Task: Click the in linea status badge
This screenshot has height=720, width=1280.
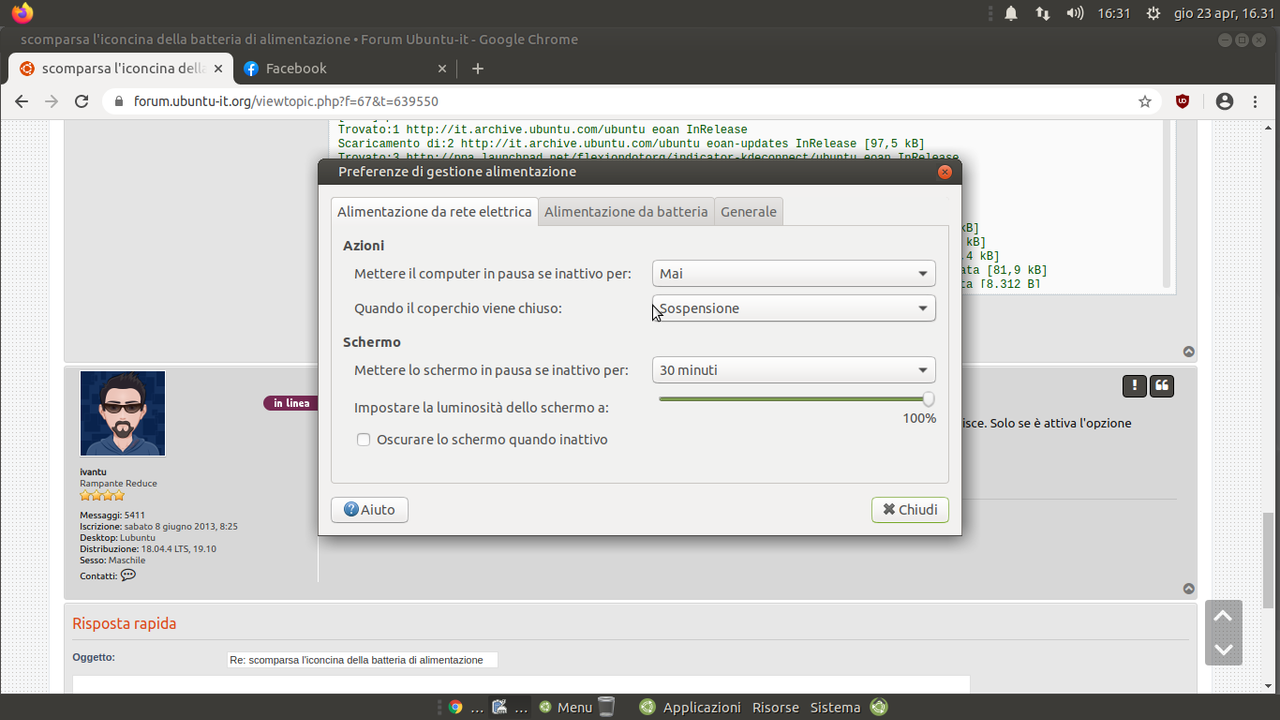Action: point(291,403)
